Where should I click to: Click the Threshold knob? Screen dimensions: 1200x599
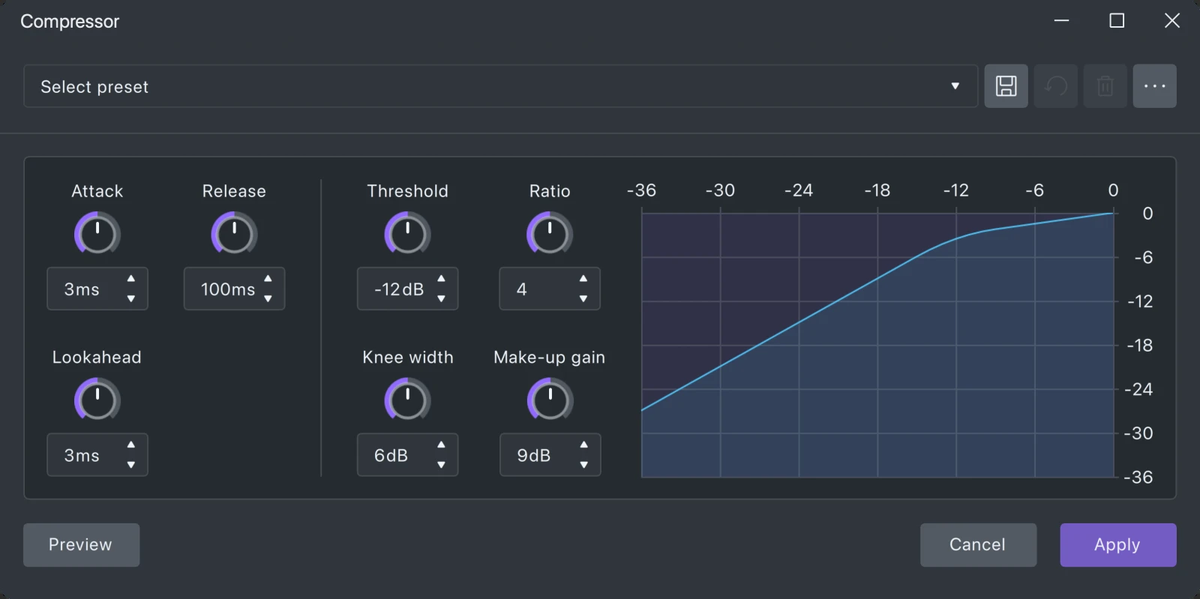coord(407,235)
